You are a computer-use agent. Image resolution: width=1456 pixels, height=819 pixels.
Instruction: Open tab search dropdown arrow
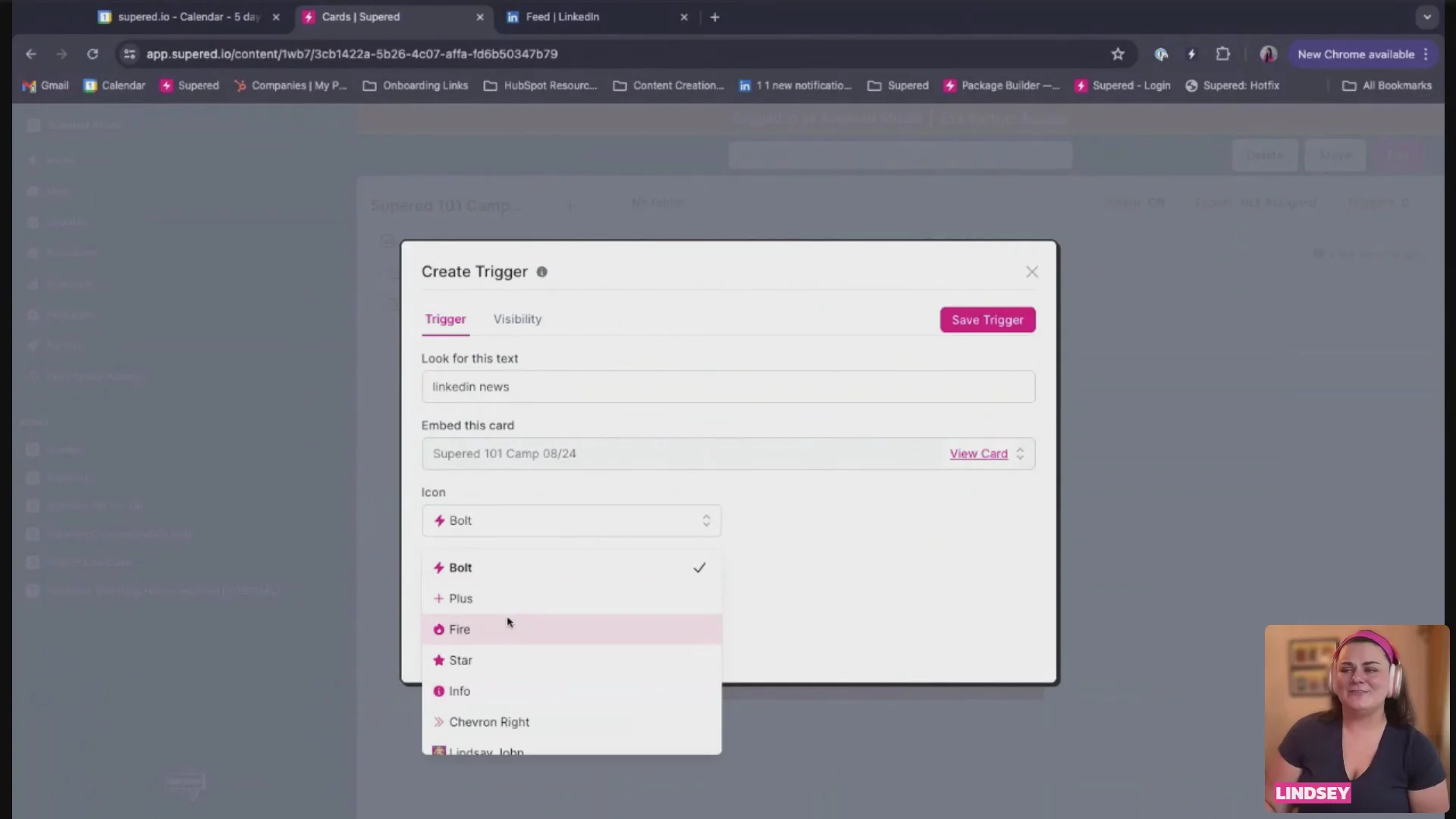pyautogui.click(x=1427, y=17)
